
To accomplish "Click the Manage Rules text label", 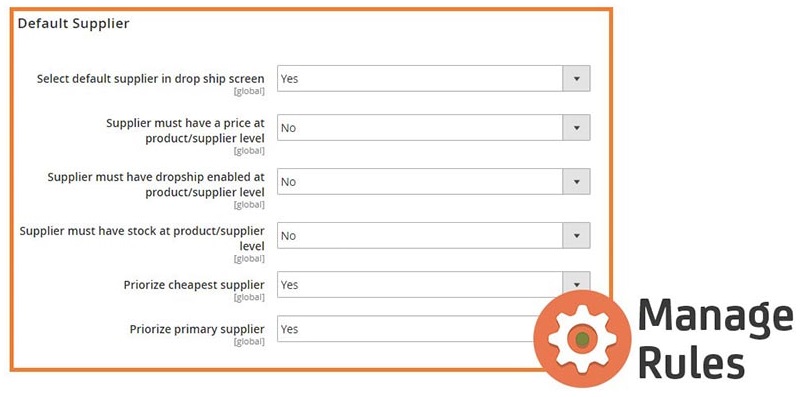I will 715,339.
